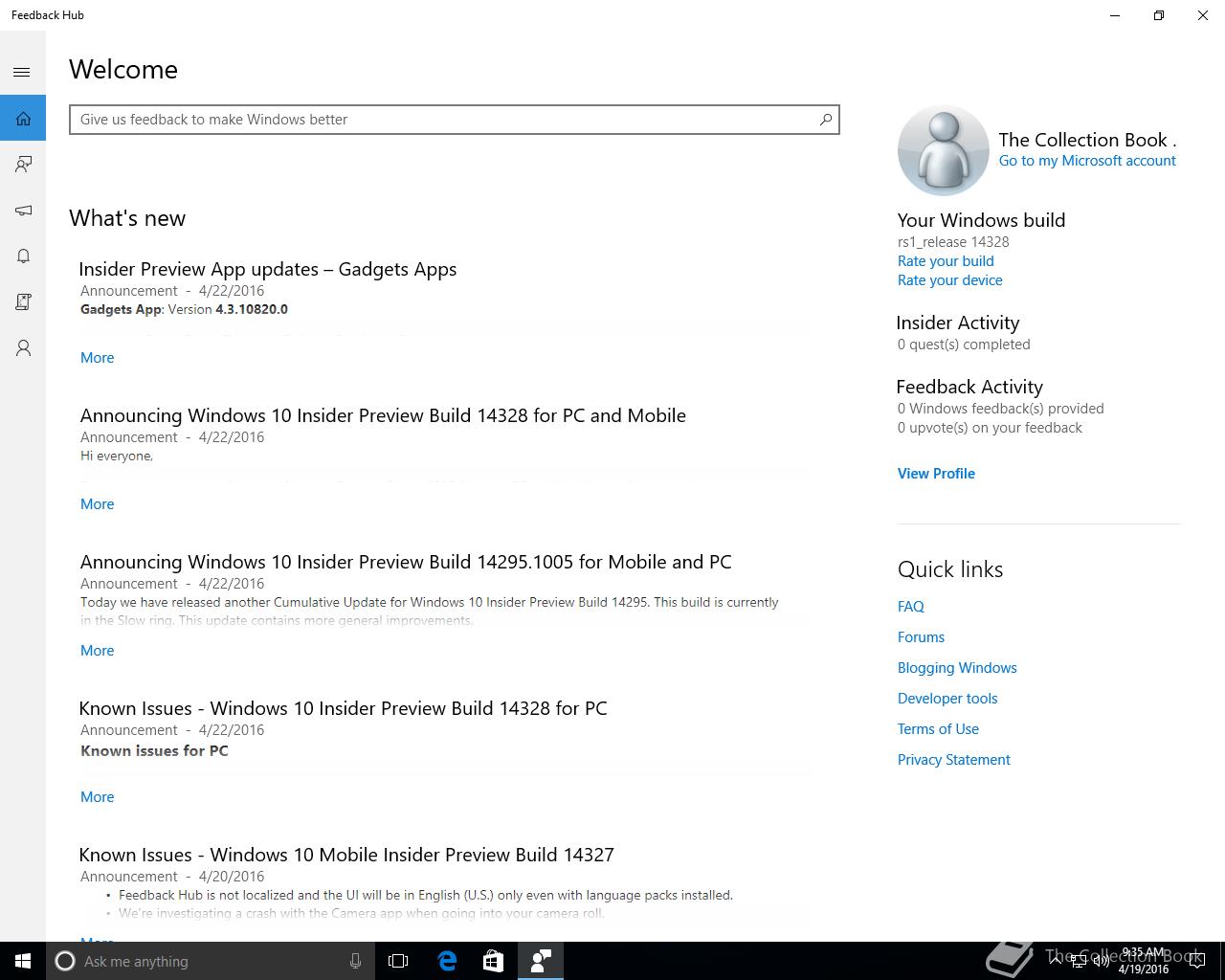Open the Profile person icon in sidebar
Image resolution: width=1225 pixels, height=980 pixels.
[x=23, y=348]
